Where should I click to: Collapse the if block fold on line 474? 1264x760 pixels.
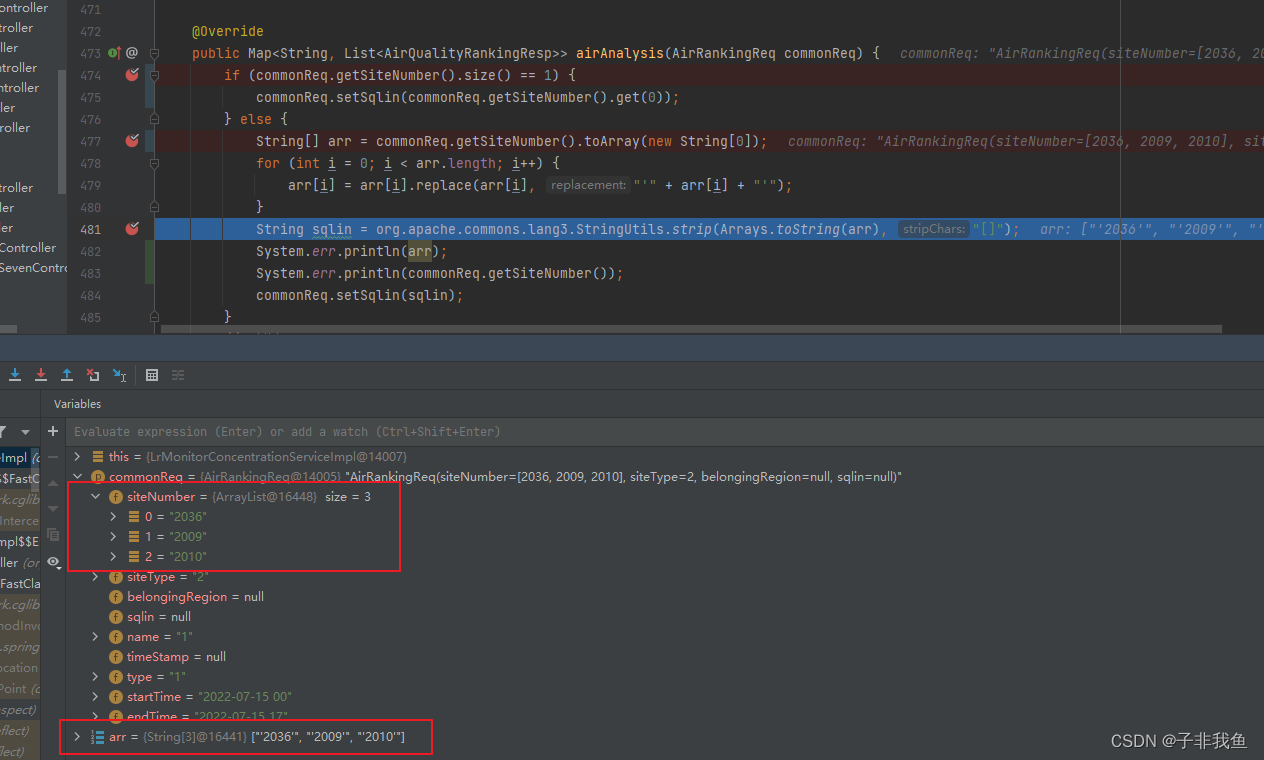pyautogui.click(x=155, y=75)
